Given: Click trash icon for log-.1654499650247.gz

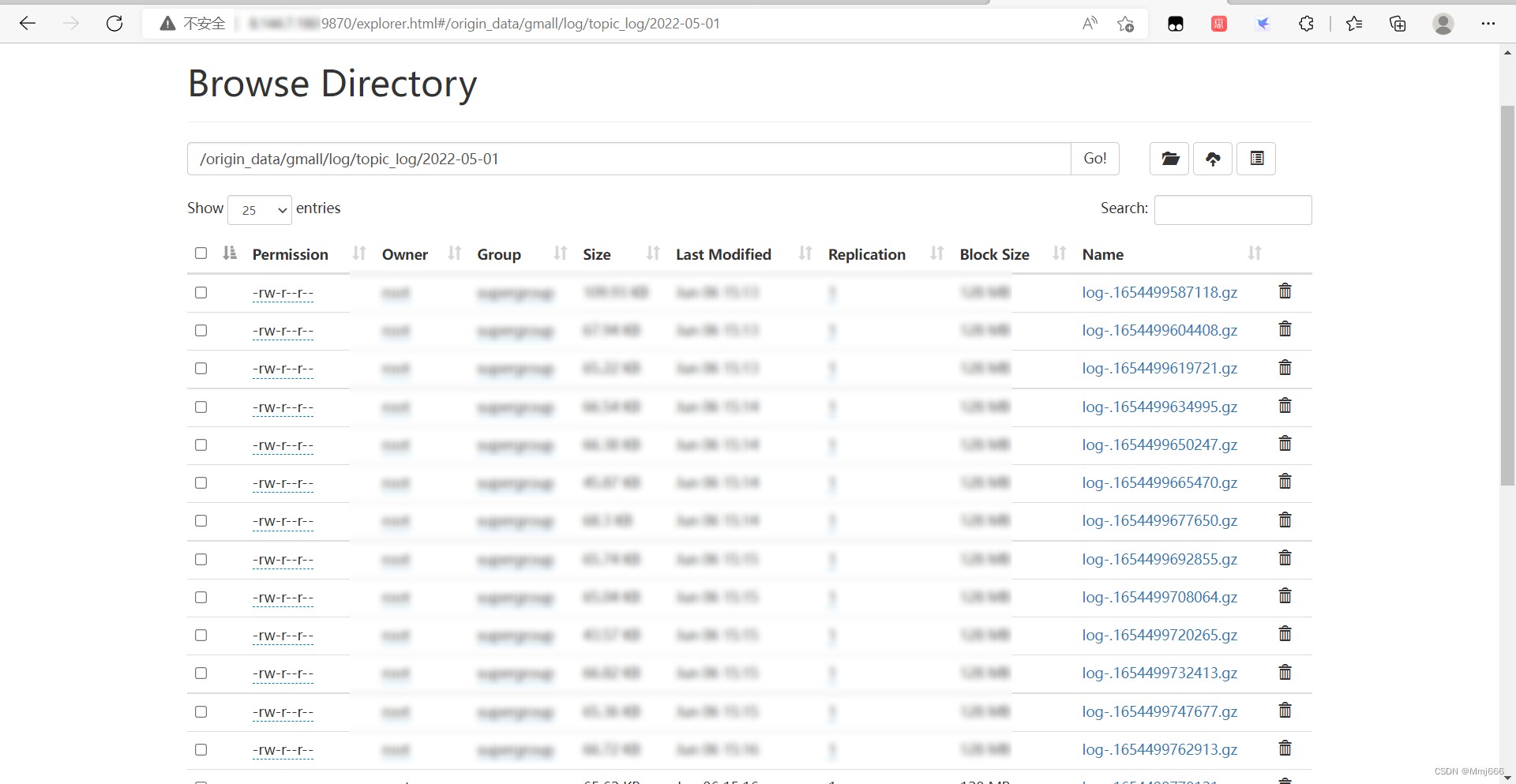Looking at the screenshot, I should [x=1285, y=444].
